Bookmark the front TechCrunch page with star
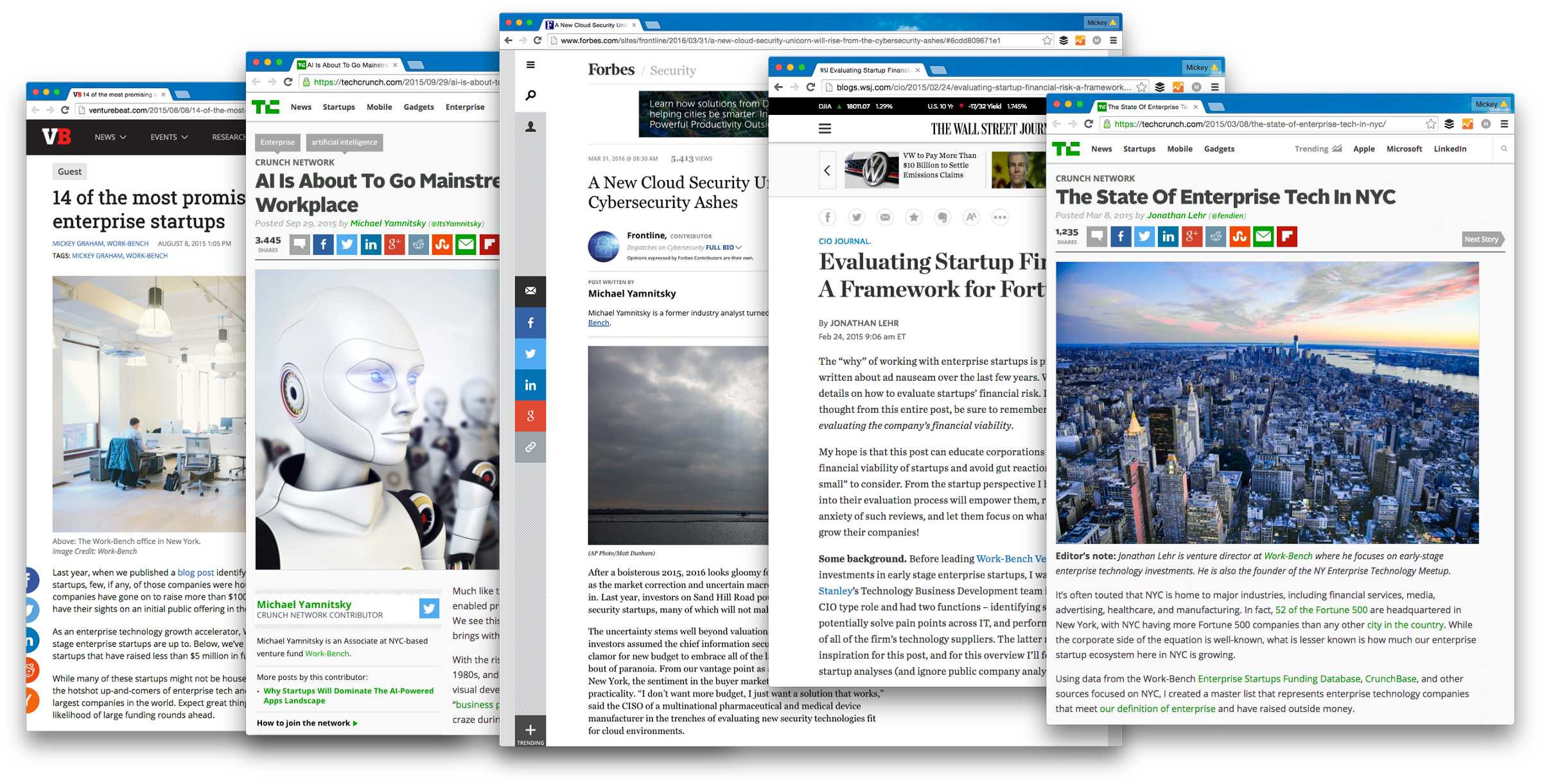1542x784 pixels. coord(1431,125)
